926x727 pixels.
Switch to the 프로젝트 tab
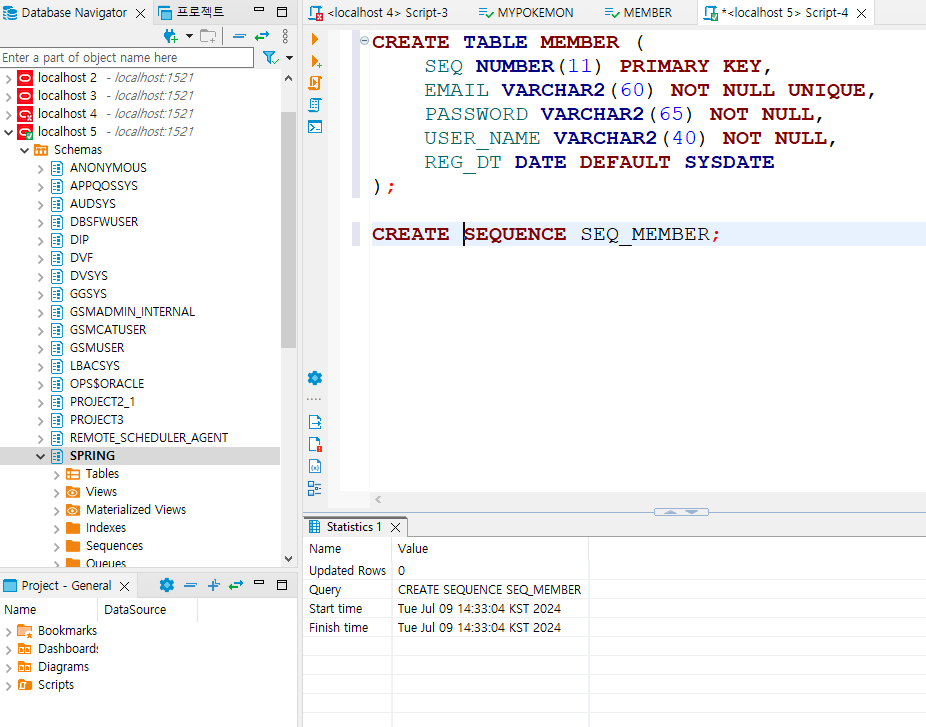point(200,13)
